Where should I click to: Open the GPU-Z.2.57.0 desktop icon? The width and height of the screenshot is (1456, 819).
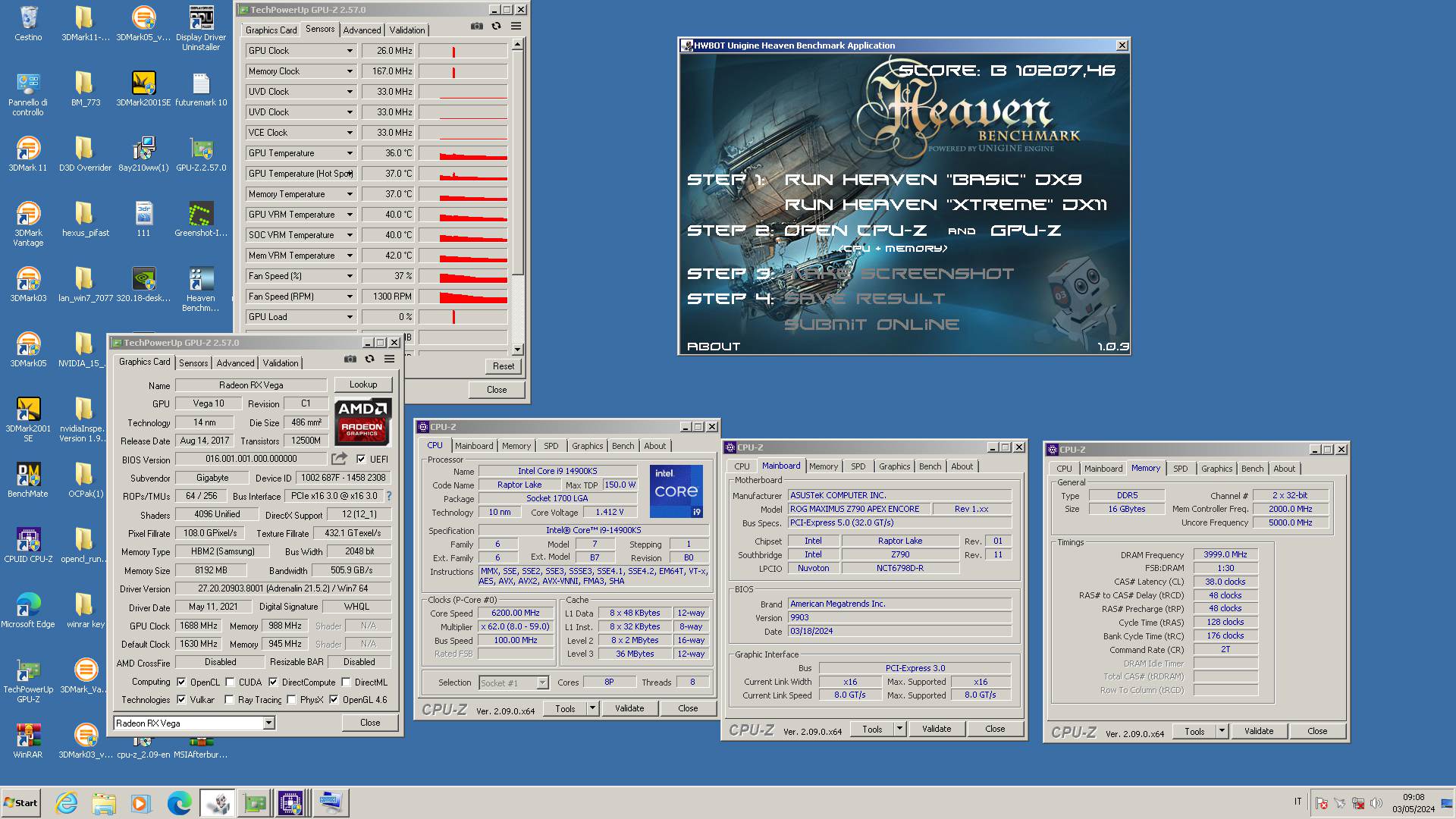click(201, 154)
